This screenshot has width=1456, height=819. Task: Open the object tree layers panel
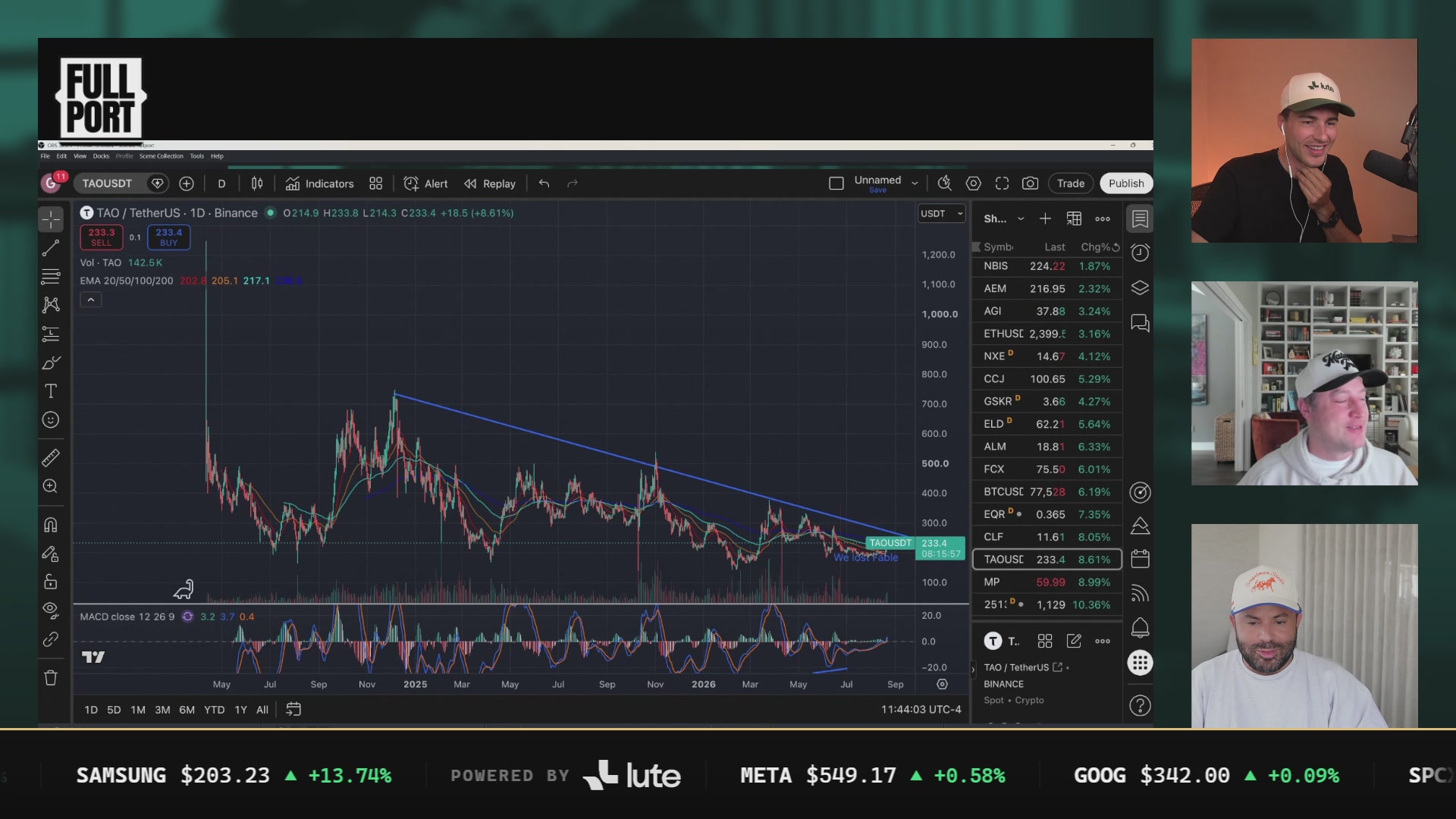point(1140,288)
